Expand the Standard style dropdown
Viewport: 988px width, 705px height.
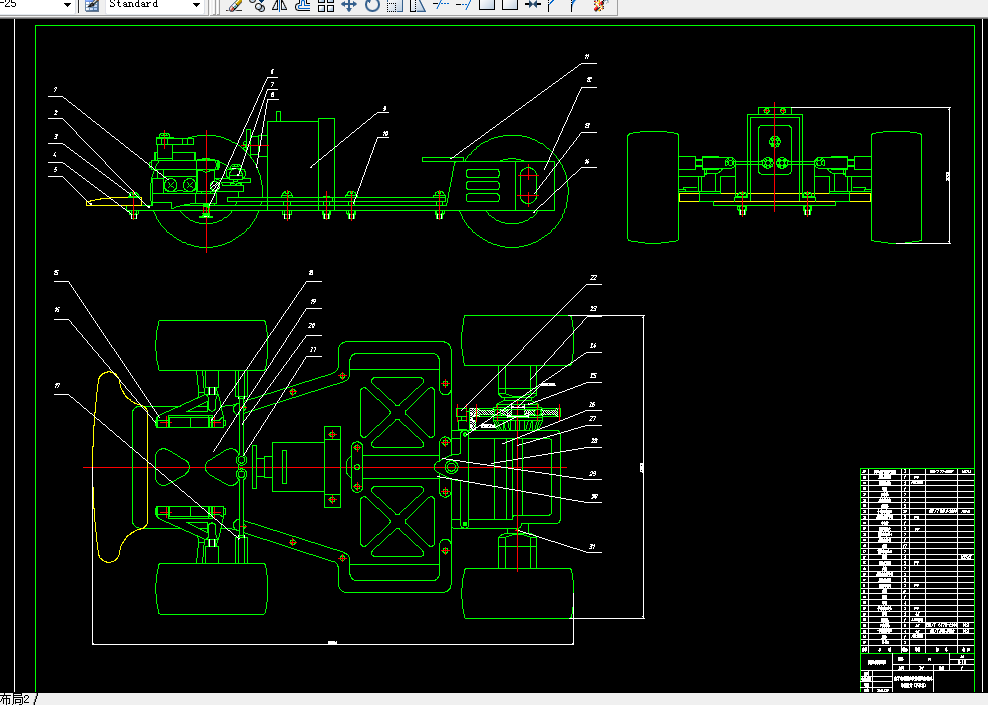pos(196,6)
